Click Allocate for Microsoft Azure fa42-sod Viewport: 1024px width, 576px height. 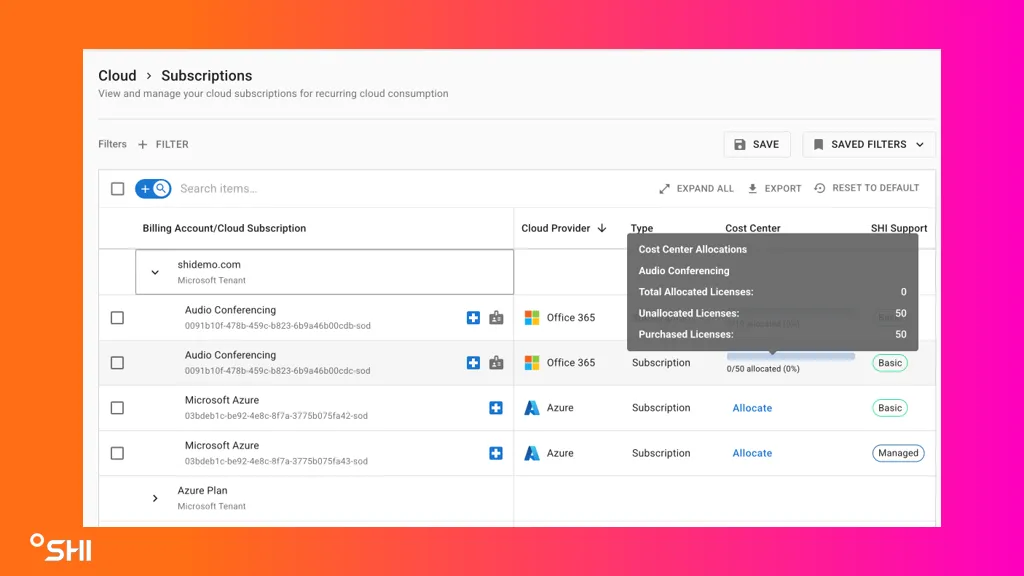(x=752, y=408)
